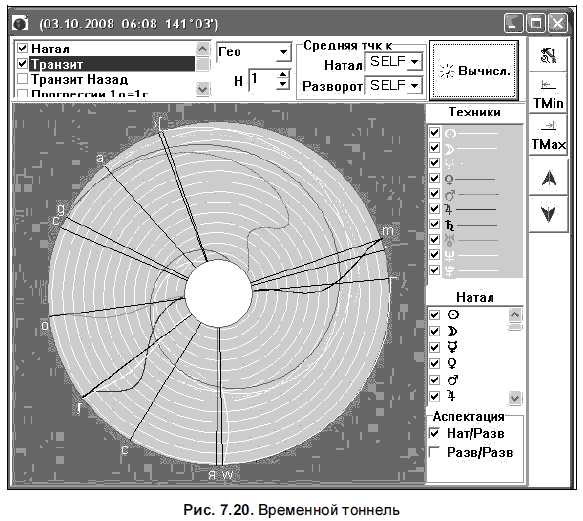Image resolution: width=583 pixels, height=521 pixels.
Task: Increase the H value with stepper up arrow
Action: point(283,74)
